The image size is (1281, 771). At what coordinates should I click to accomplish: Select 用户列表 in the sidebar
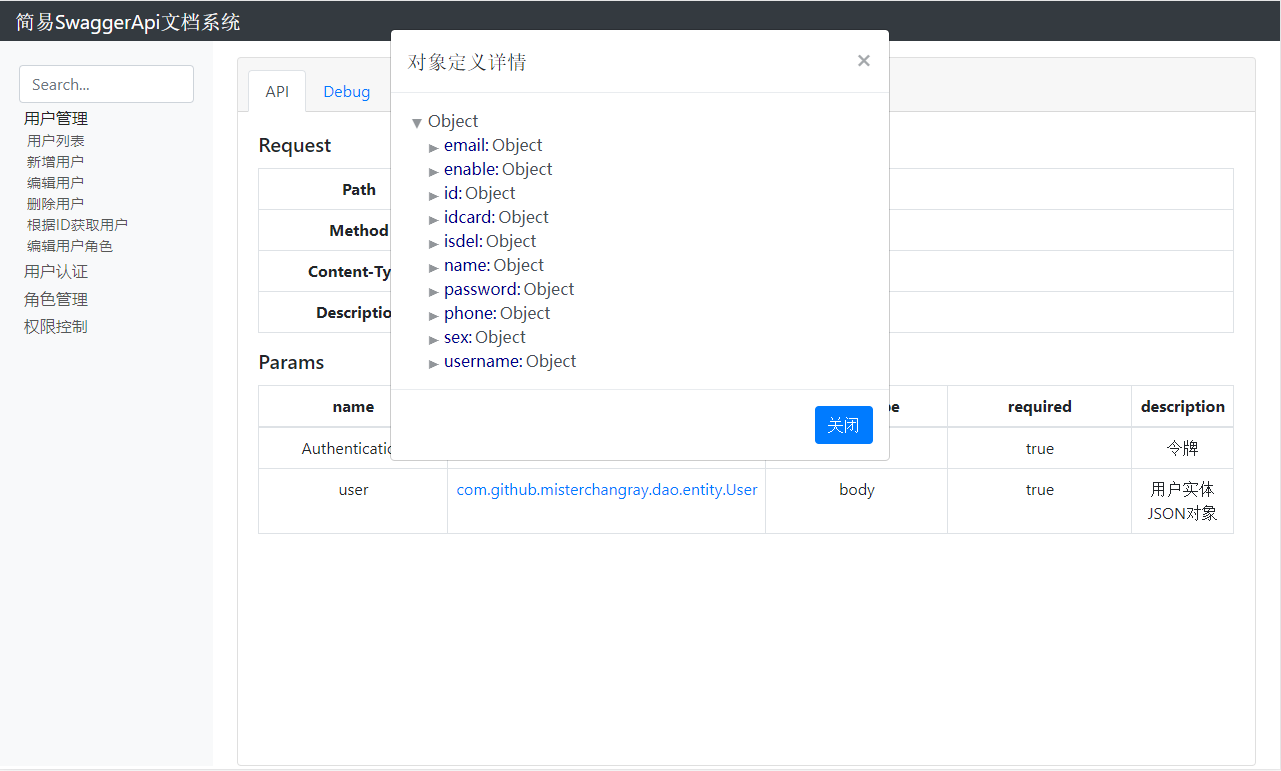56,141
